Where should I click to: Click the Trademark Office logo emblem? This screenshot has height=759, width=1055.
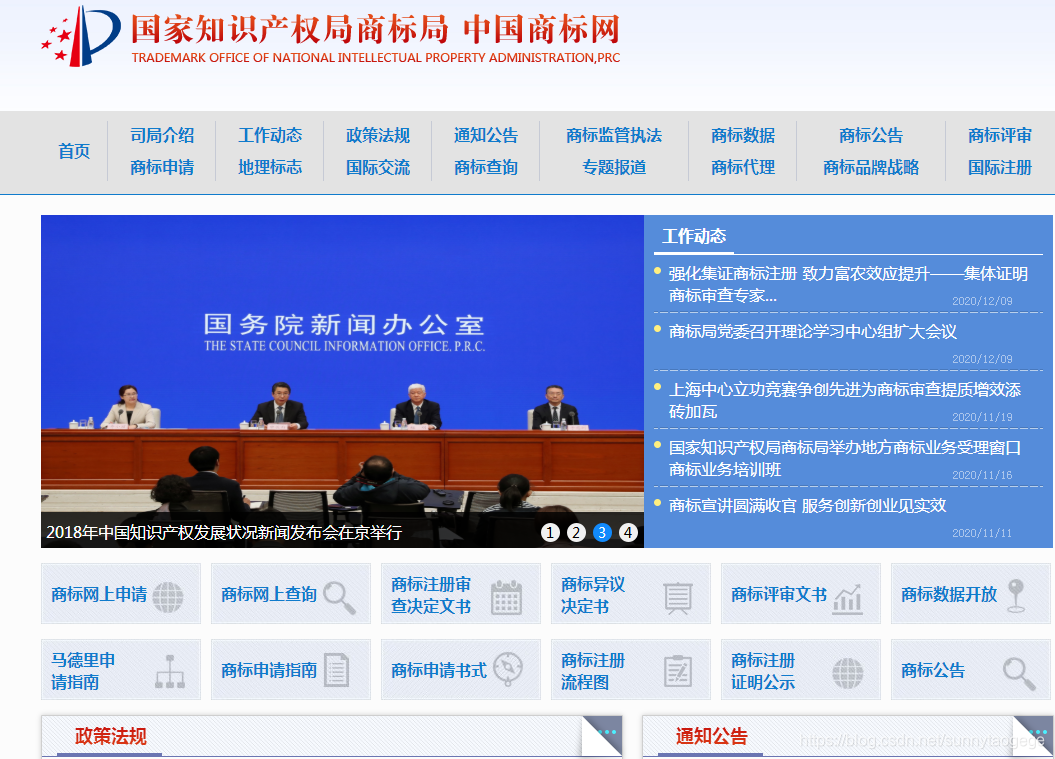pos(81,36)
